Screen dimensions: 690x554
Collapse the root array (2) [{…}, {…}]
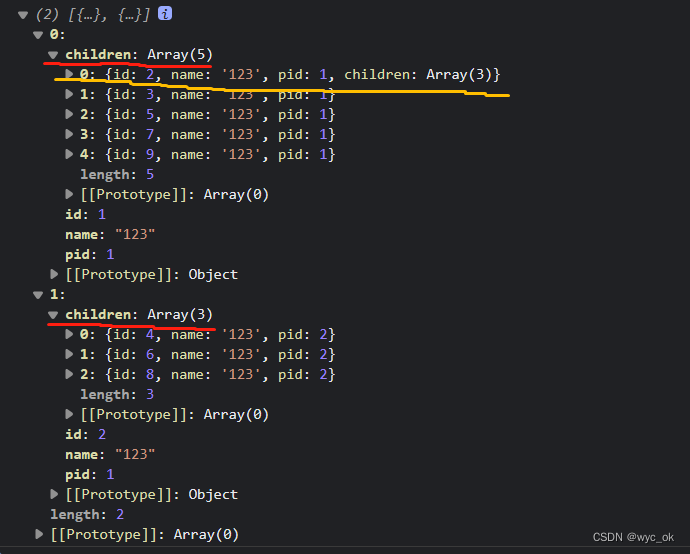coord(23,15)
